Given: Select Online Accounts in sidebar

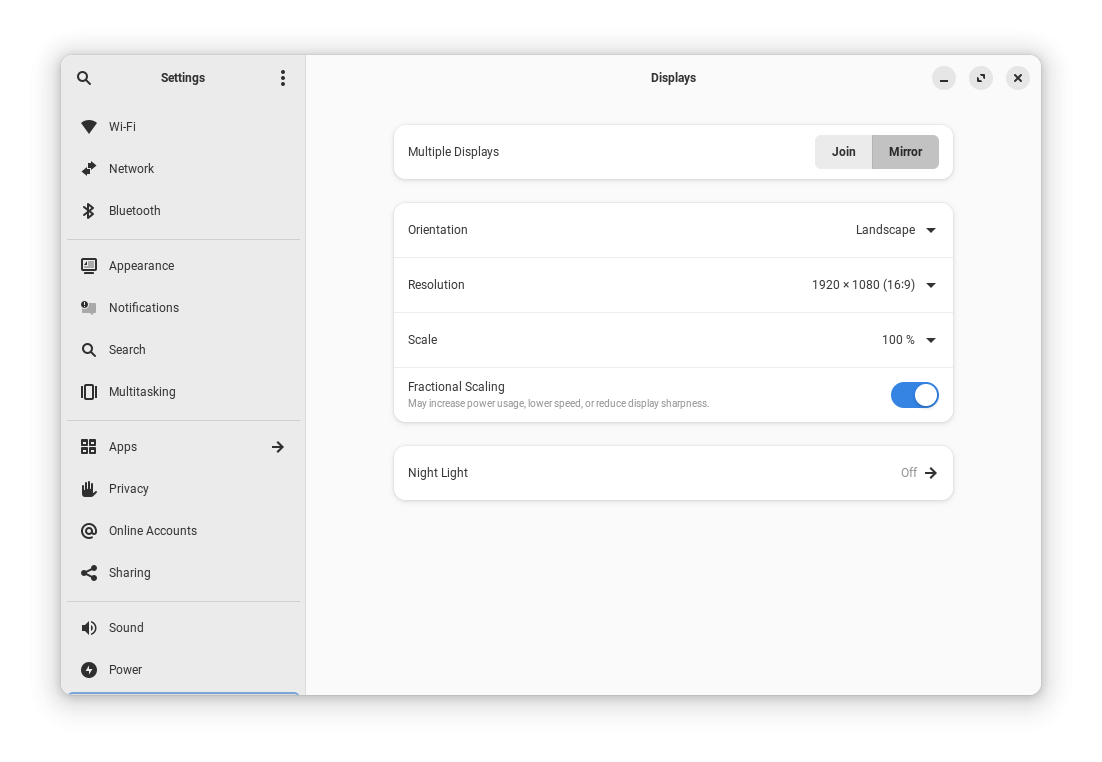Looking at the screenshot, I should [153, 531].
